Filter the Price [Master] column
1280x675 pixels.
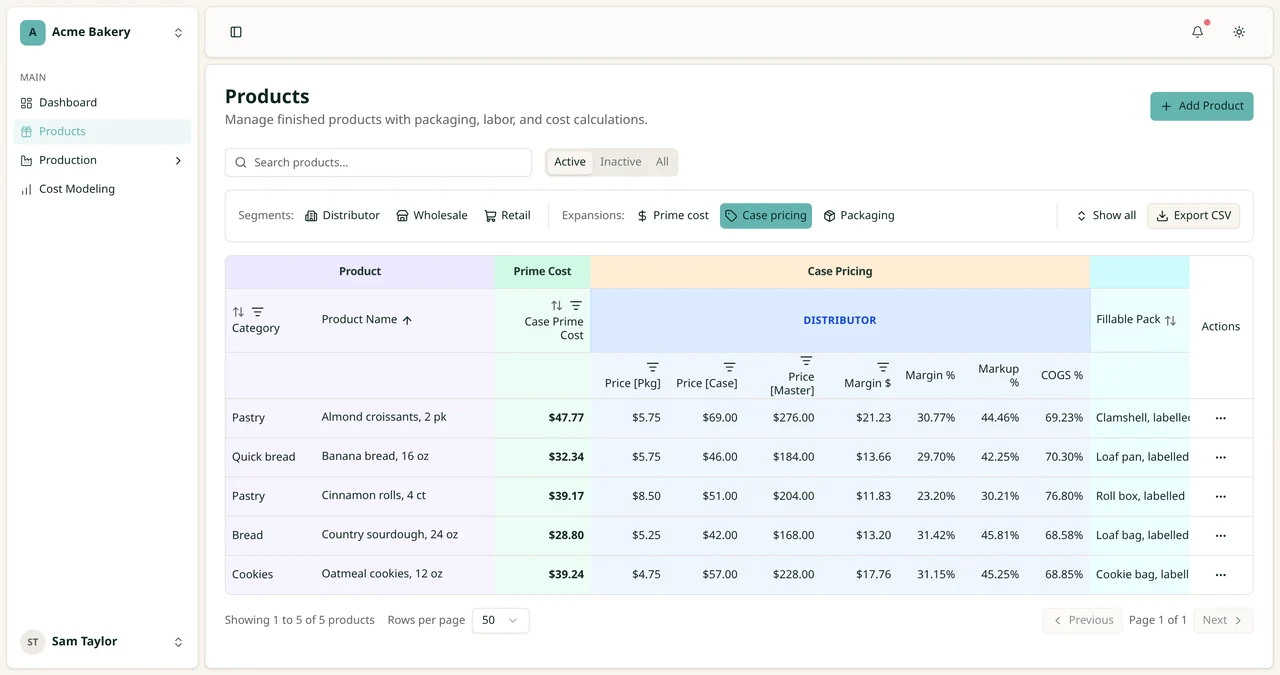coord(806,360)
